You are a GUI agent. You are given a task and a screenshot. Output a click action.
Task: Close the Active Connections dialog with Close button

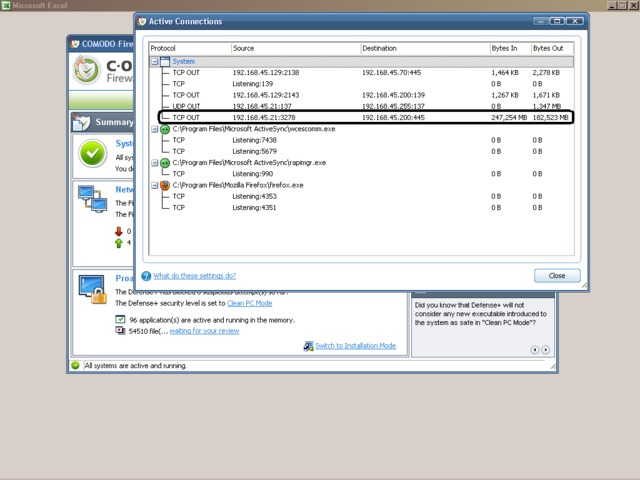click(557, 276)
